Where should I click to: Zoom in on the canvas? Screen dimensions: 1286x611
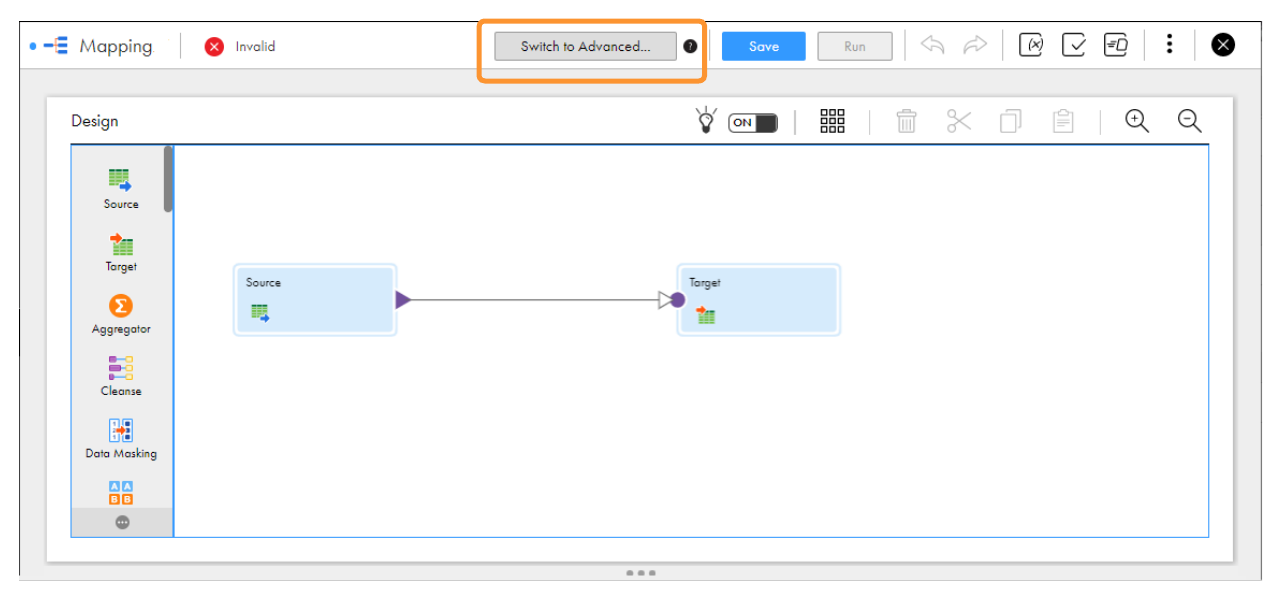1137,121
